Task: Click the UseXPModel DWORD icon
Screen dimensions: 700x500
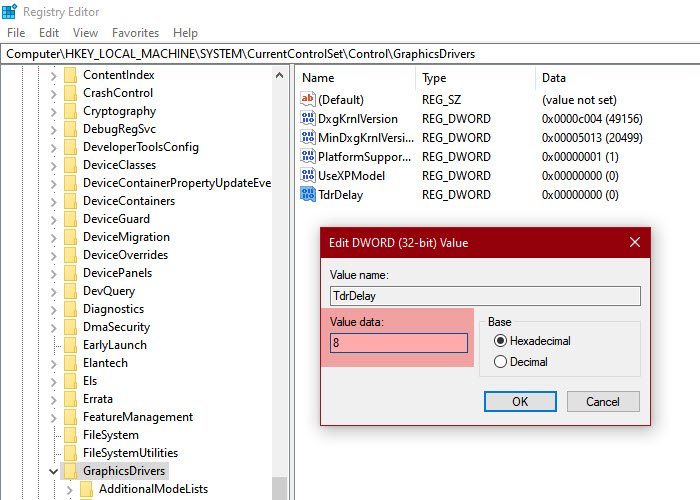Action: click(308, 175)
